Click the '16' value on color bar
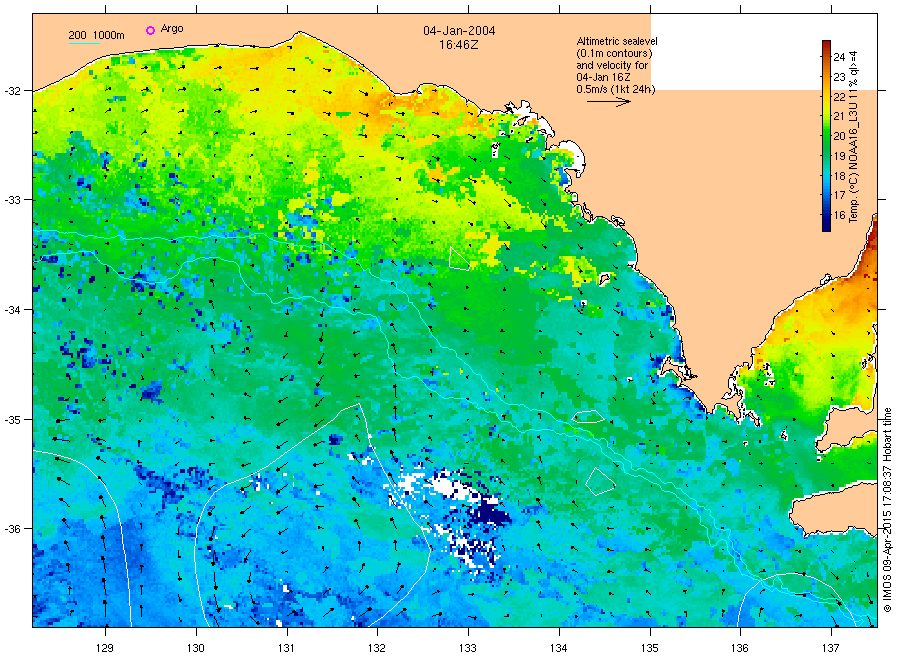 tap(839, 215)
